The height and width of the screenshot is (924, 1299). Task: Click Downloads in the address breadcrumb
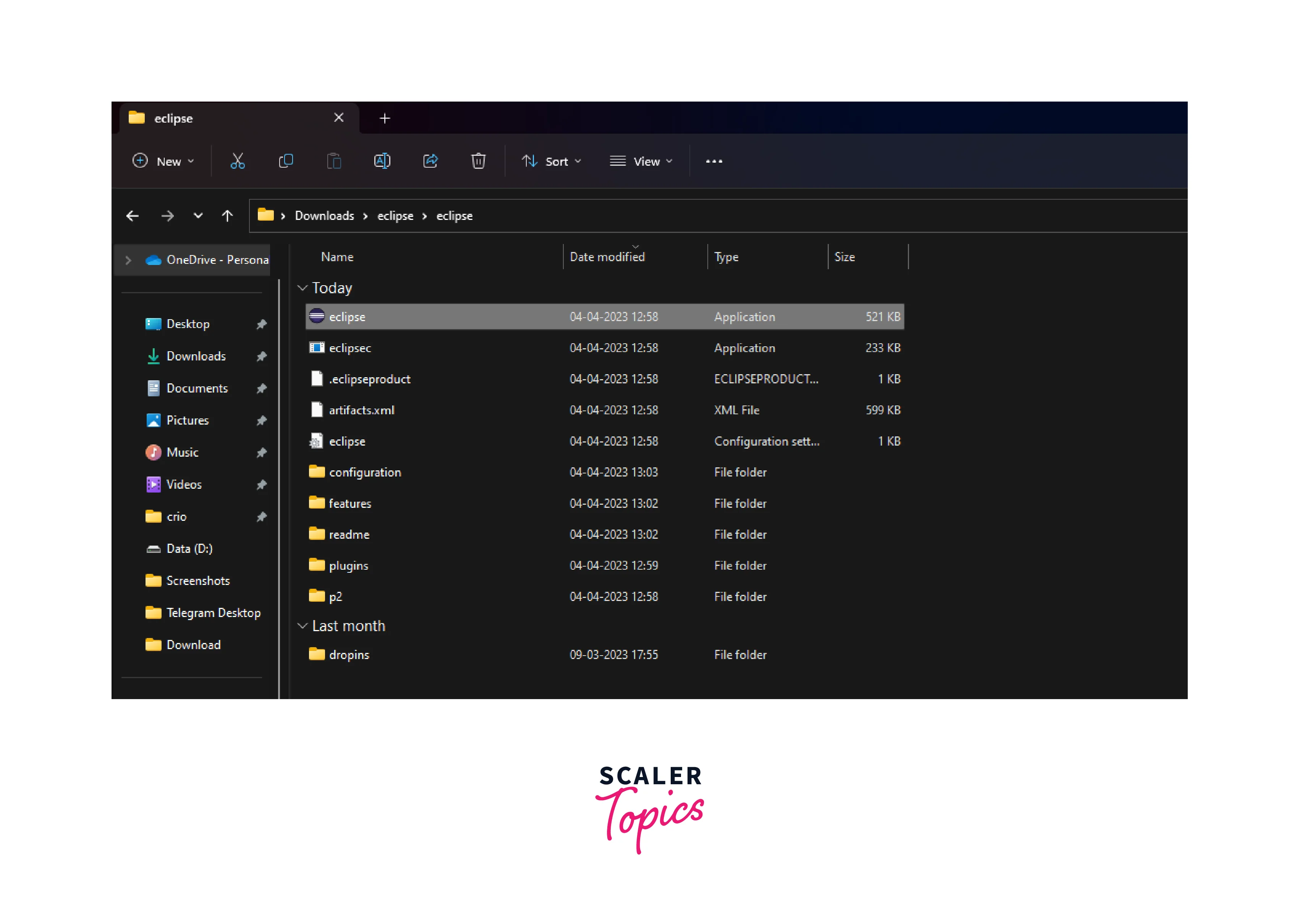pos(324,216)
